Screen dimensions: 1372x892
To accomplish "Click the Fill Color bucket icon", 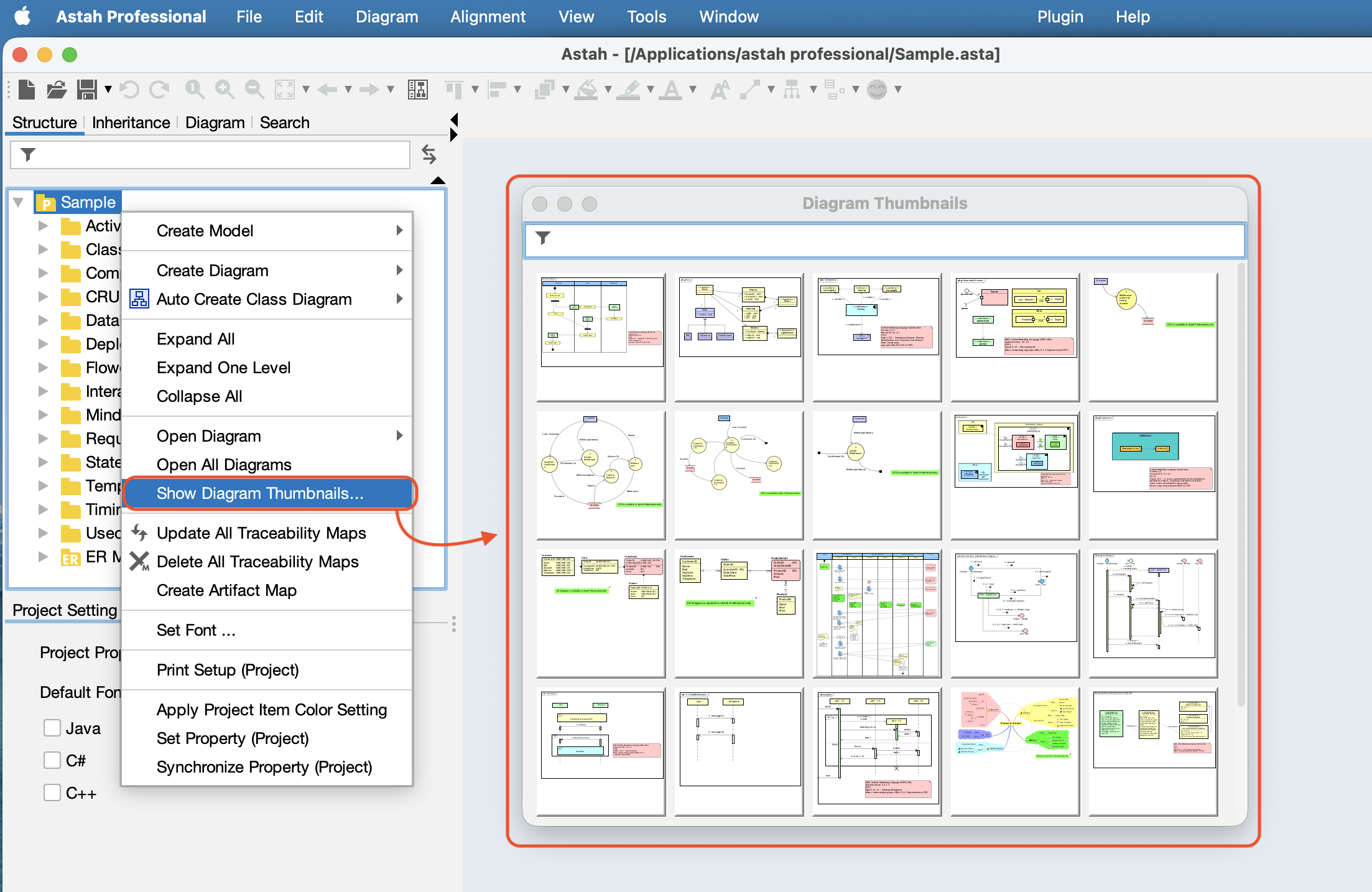I will point(586,90).
